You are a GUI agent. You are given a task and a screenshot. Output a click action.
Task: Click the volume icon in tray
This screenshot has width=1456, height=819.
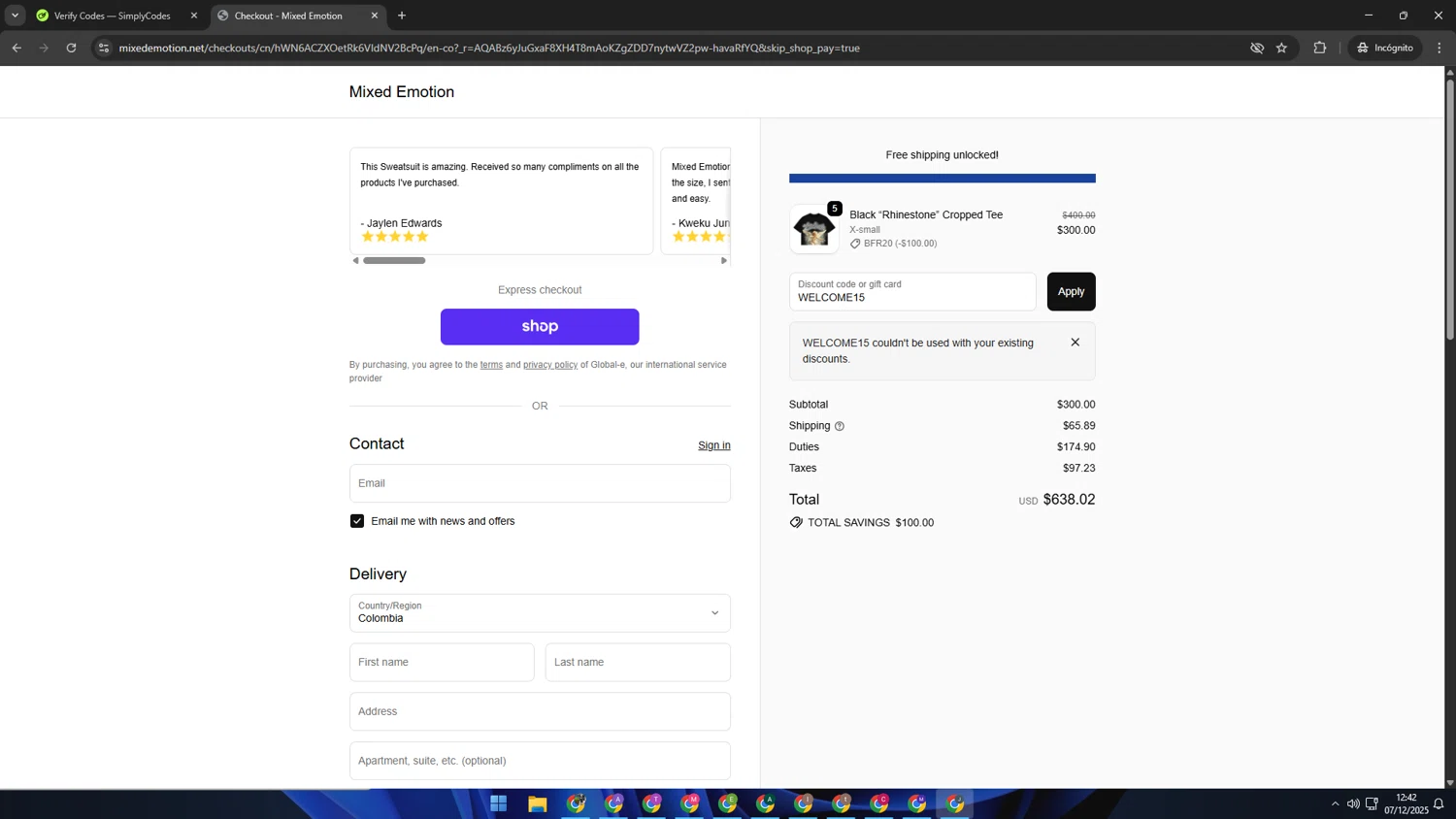click(x=1353, y=803)
